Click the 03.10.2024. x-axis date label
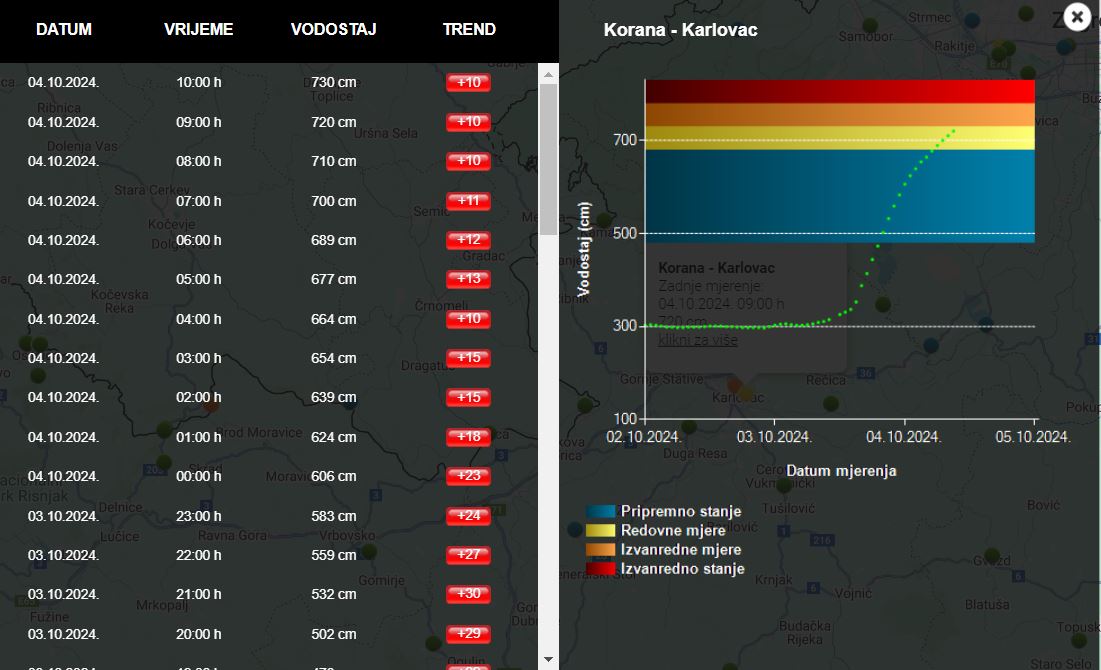Viewport: 1101px width, 670px height. point(774,437)
